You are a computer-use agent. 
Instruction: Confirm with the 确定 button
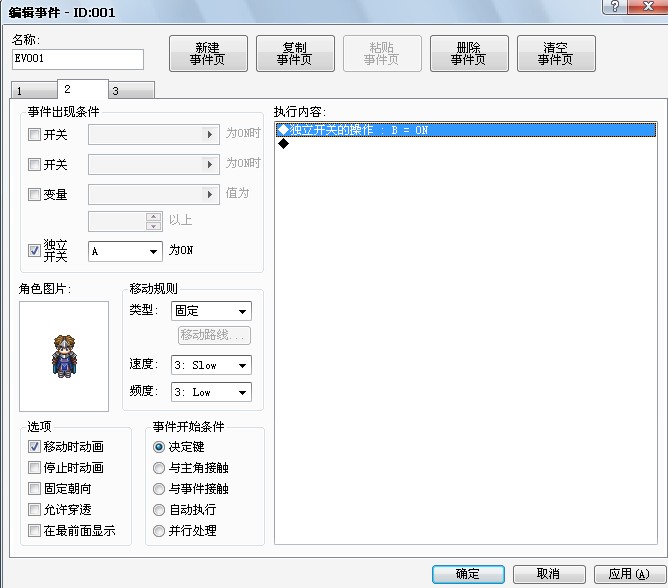pos(468,574)
